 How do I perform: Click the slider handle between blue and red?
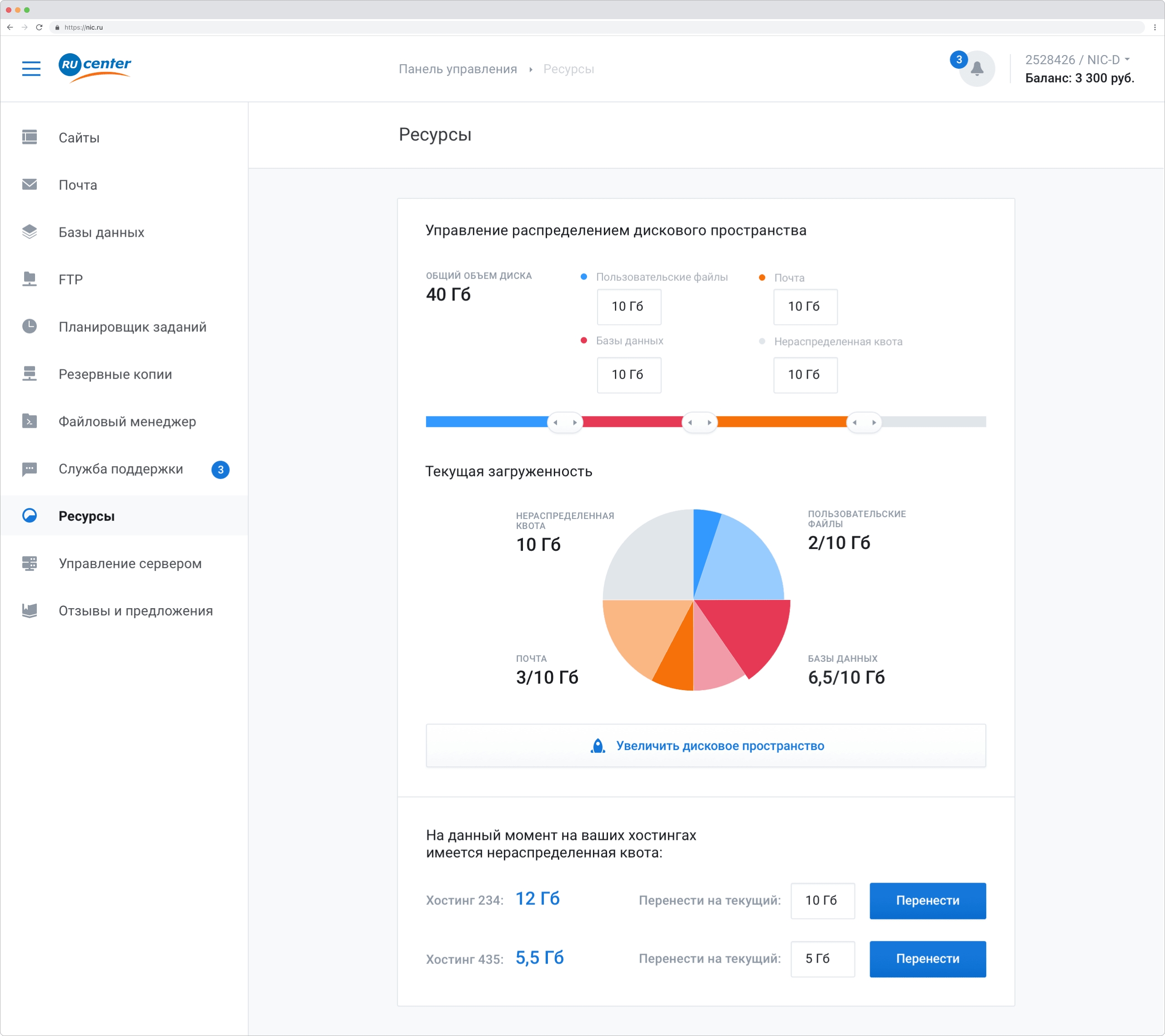pos(565,422)
